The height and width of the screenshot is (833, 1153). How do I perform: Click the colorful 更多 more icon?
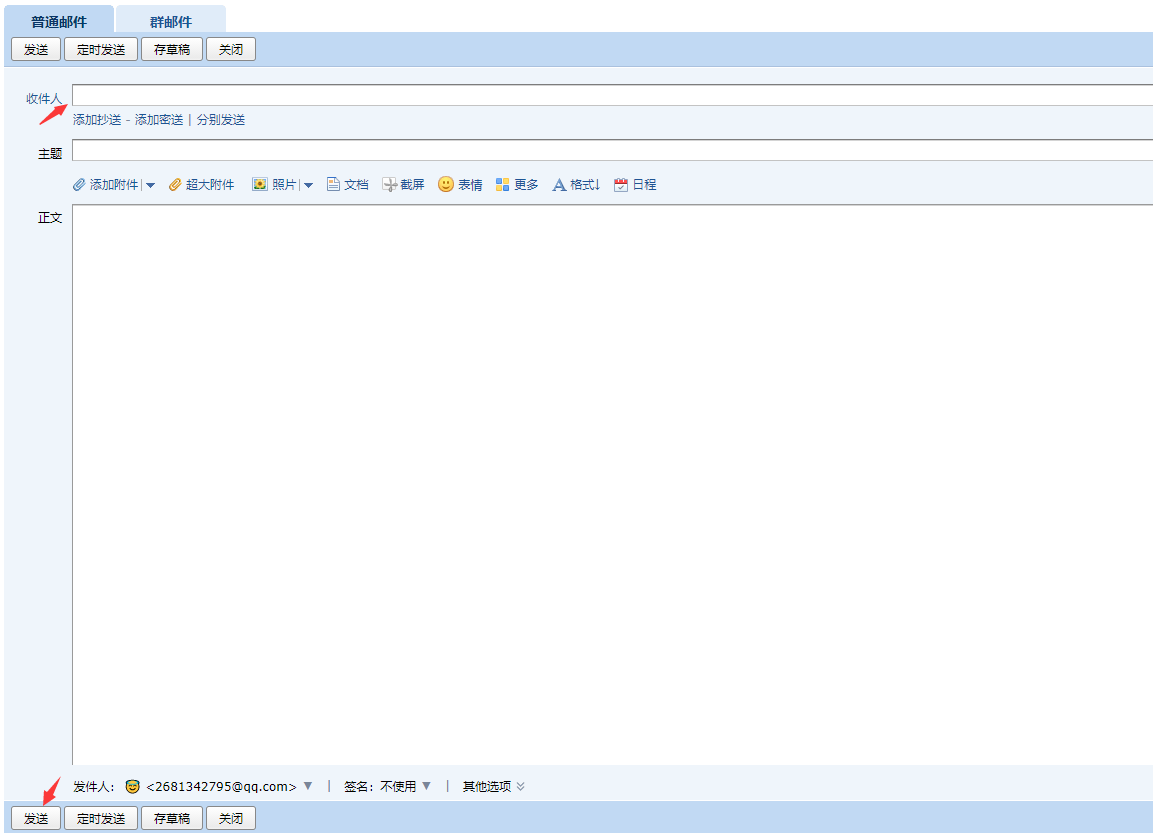click(x=503, y=185)
